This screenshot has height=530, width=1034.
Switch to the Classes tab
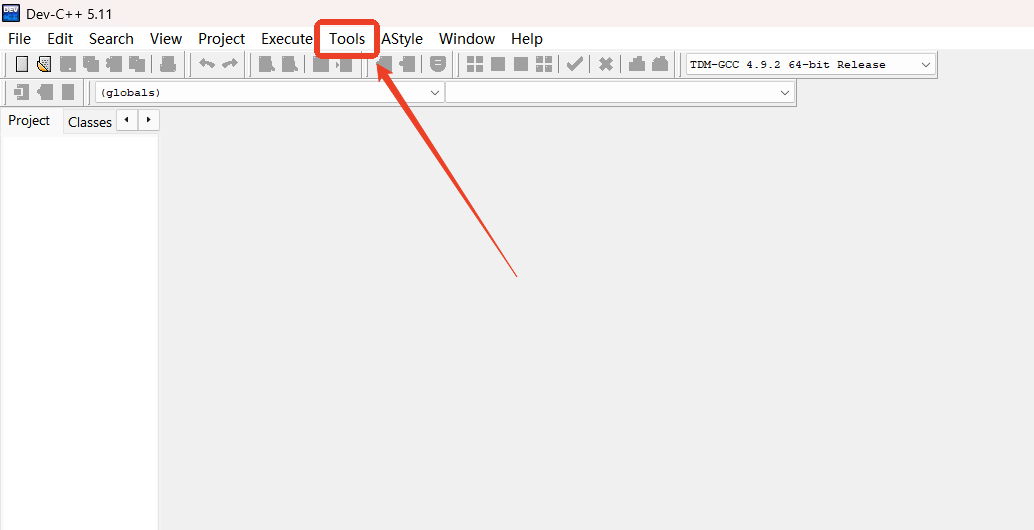point(90,122)
